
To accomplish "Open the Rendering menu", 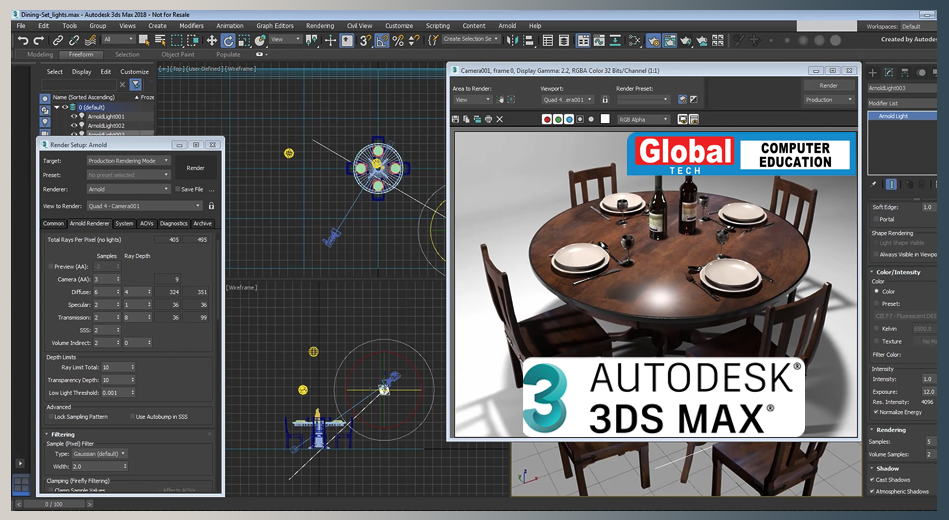I will click(320, 26).
